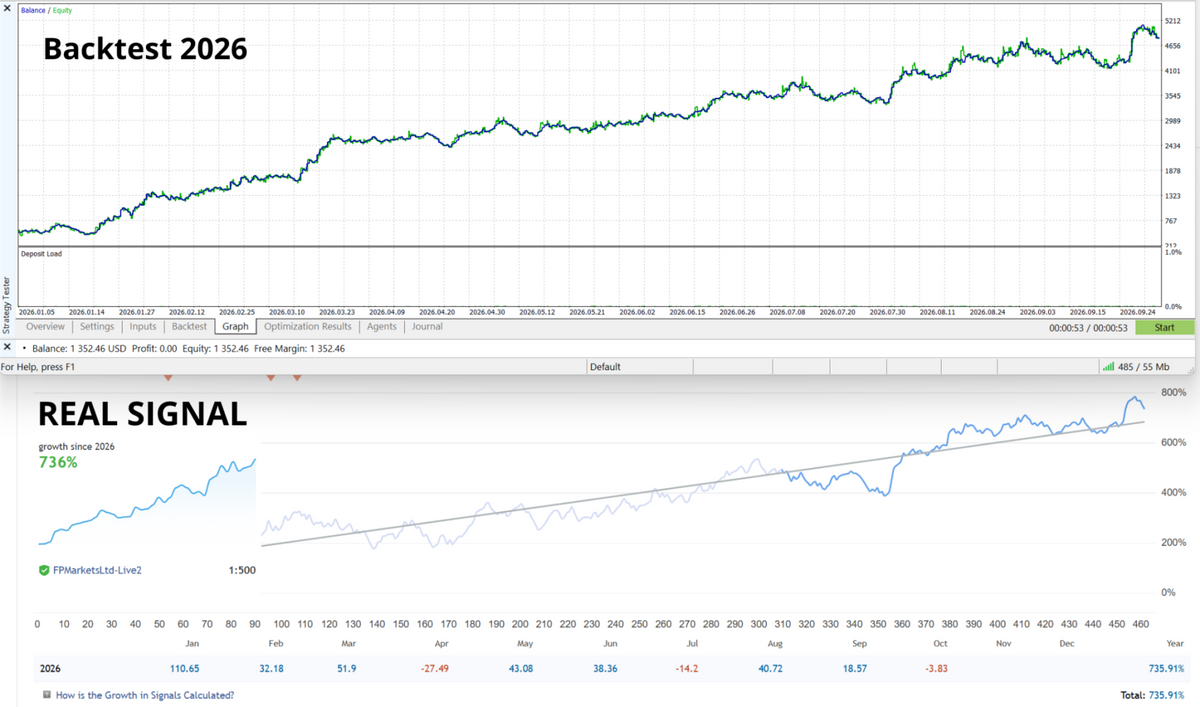Click the "736%" growth figure
This screenshot has width=1200, height=707.
pyautogui.click(x=56, y=462)
